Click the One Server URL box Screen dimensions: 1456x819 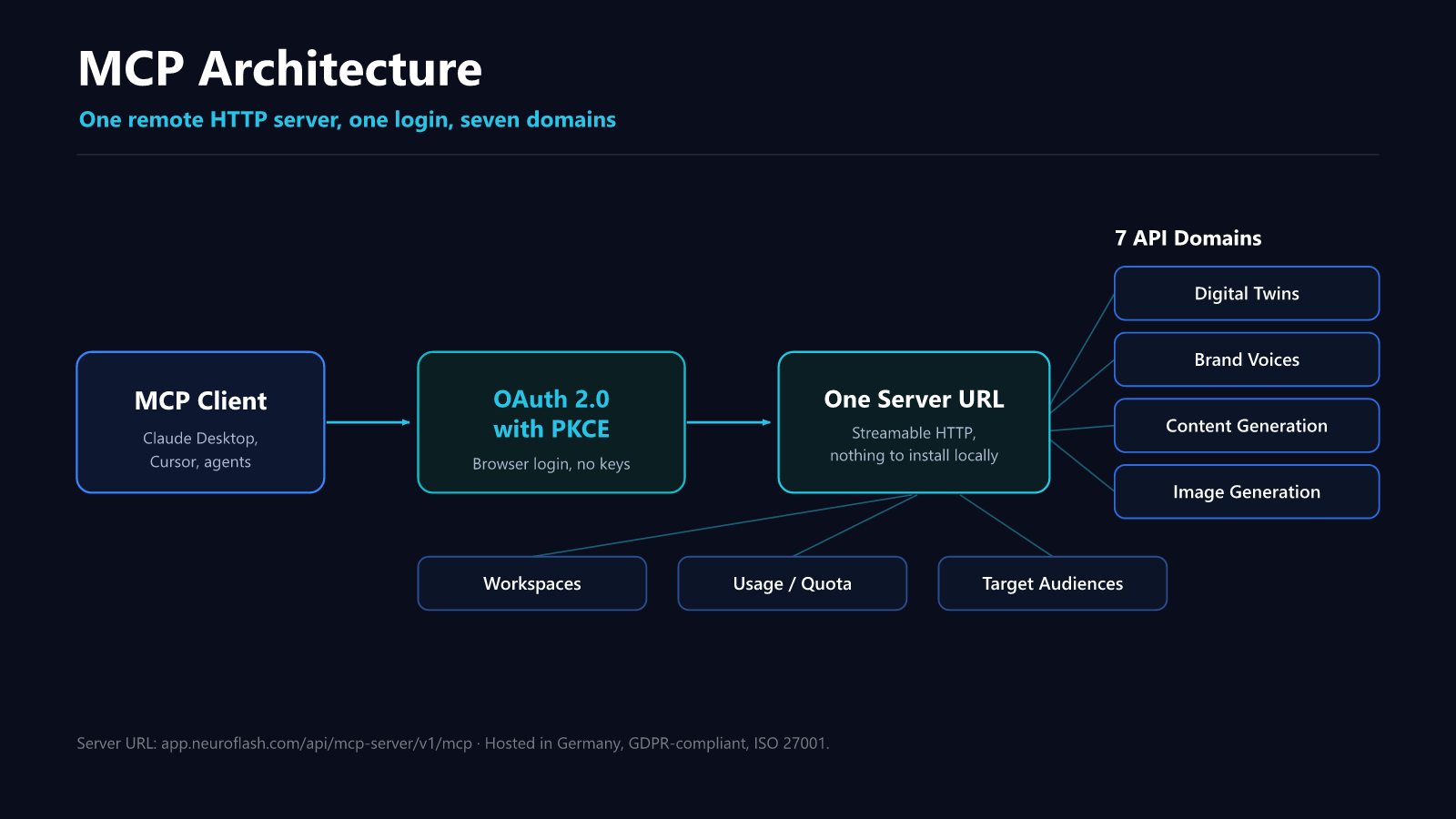(x=914, y=422)
